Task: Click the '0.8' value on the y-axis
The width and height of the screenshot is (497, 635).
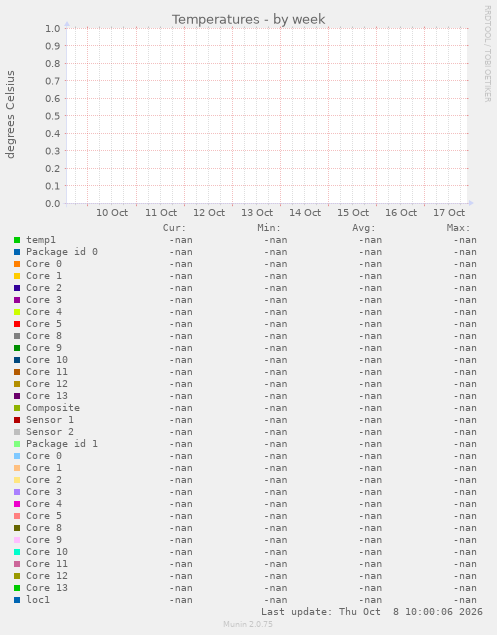Action: pyautogui.click(x=53, y=64)
